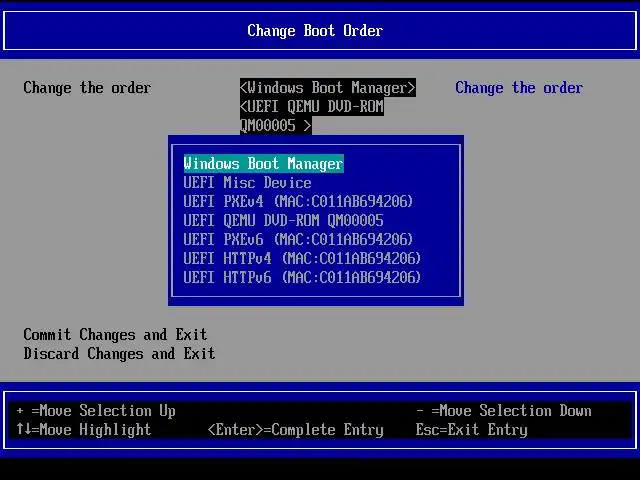Click the '- =Move Selection Down' hint

point(504,411)
